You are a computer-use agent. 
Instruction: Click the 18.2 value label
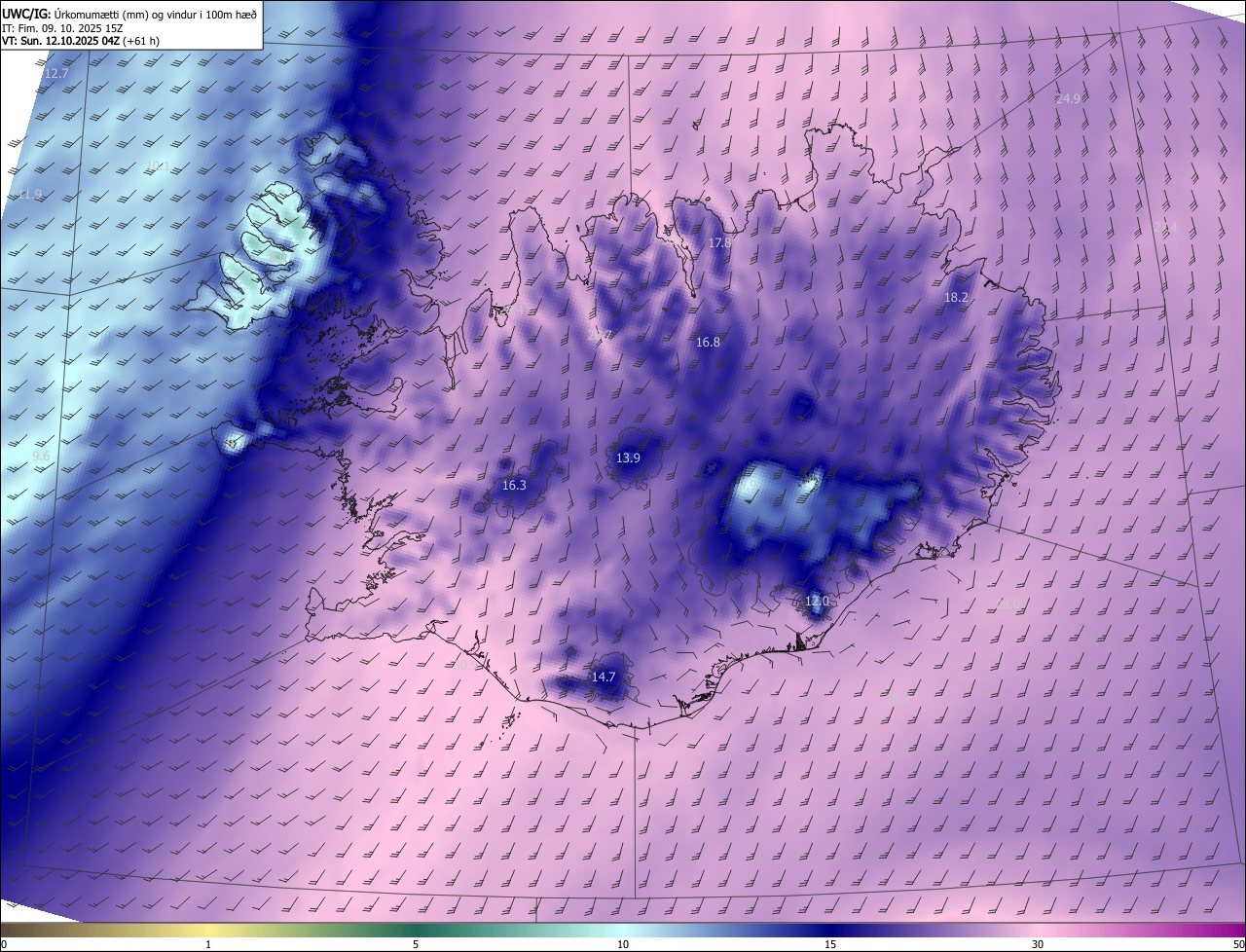(x=956, y=297)
